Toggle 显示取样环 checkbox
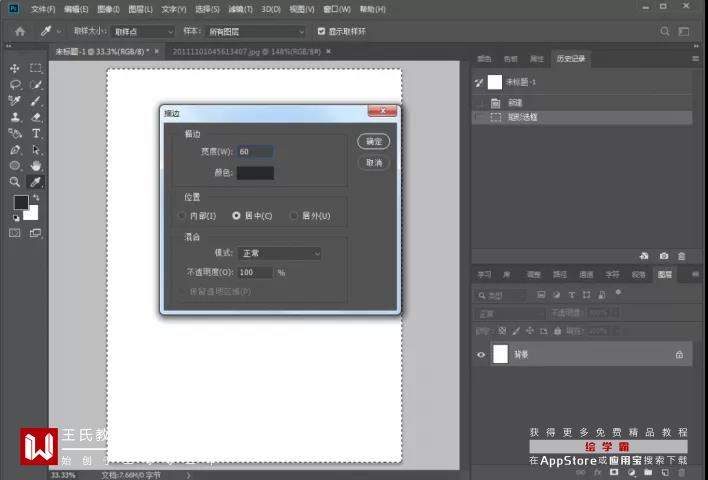Image resolution: width=708 pixels, height=480 pixels. (x=321, y=31)
